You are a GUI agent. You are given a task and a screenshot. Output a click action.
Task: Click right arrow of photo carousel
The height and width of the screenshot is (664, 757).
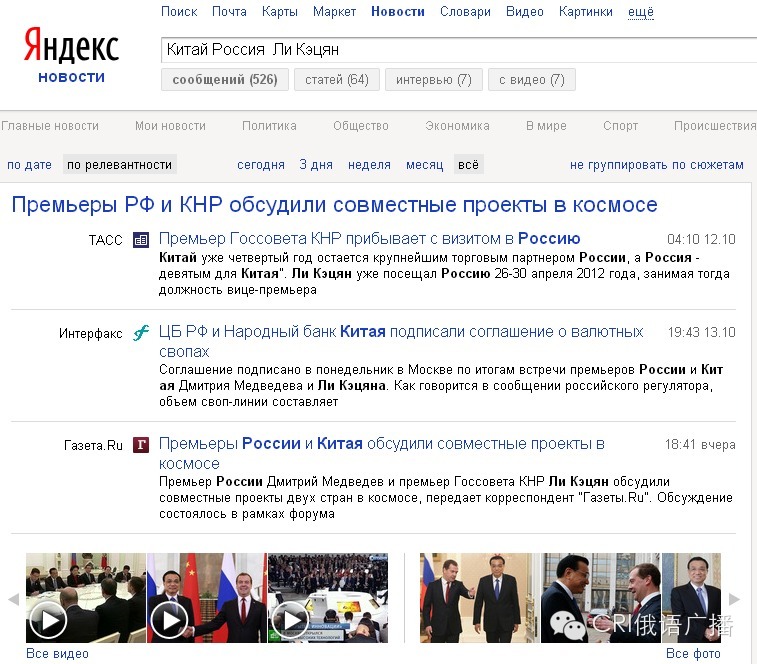734,599
